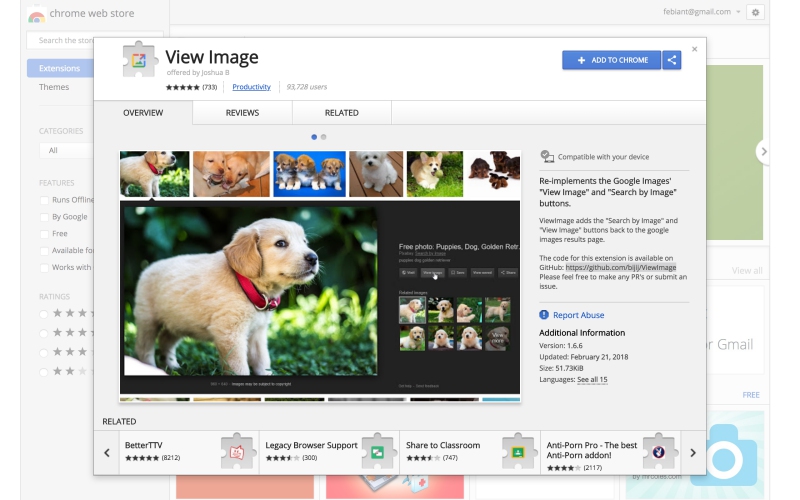Click the Share to Classroom extension icon
The image size is (800, 500).
point(519,451)
